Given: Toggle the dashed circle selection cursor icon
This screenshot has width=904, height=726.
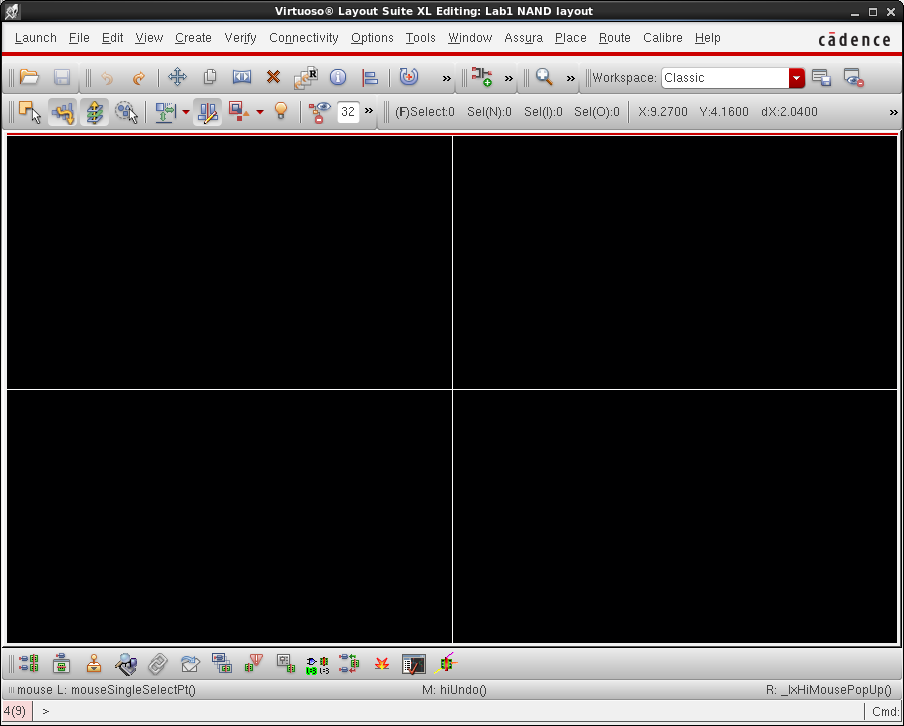Looking at the screenshot, I should (126, 112).
